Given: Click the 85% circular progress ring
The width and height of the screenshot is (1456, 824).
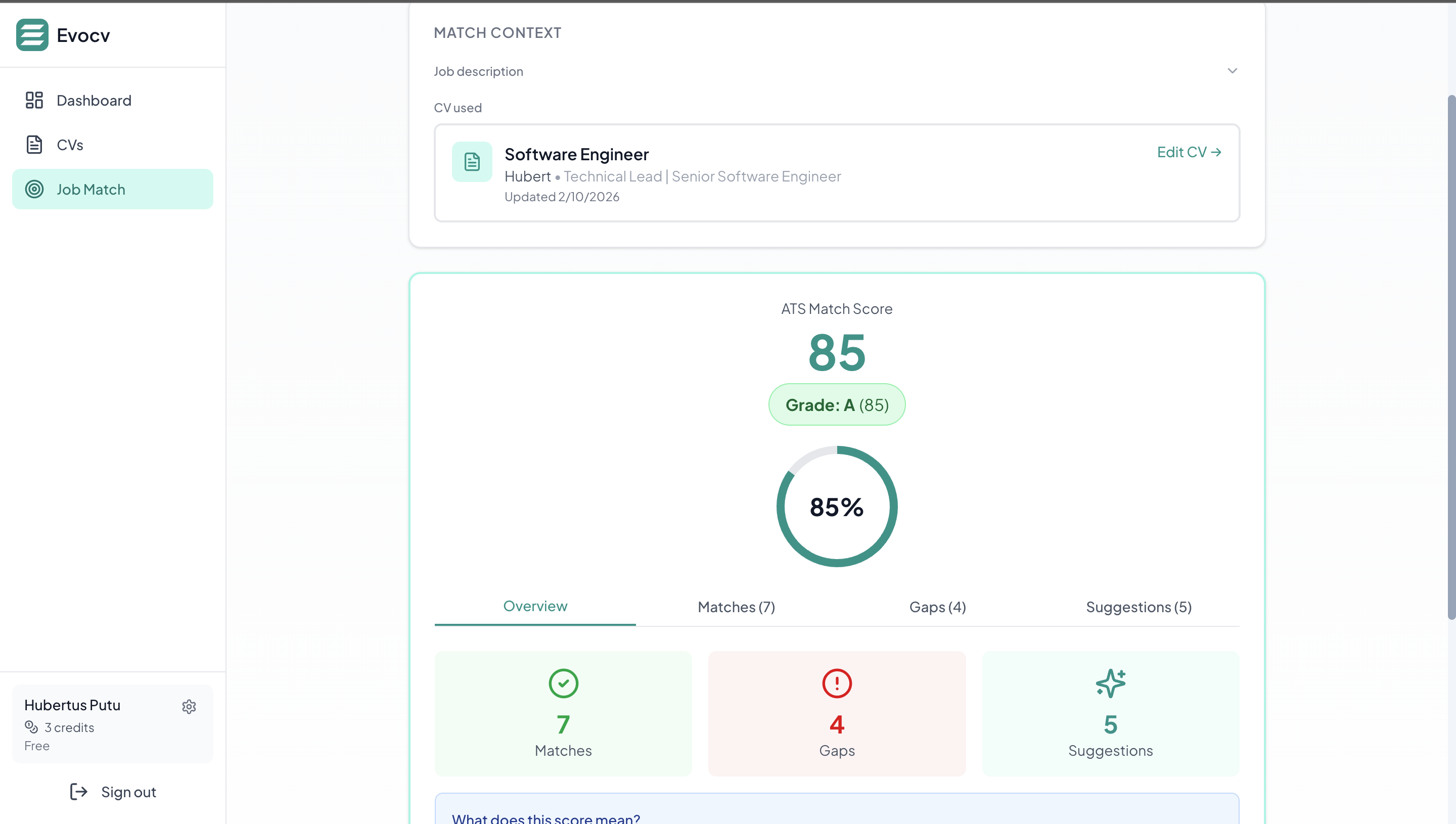Looking at the screenshot, I should (836, 507).
